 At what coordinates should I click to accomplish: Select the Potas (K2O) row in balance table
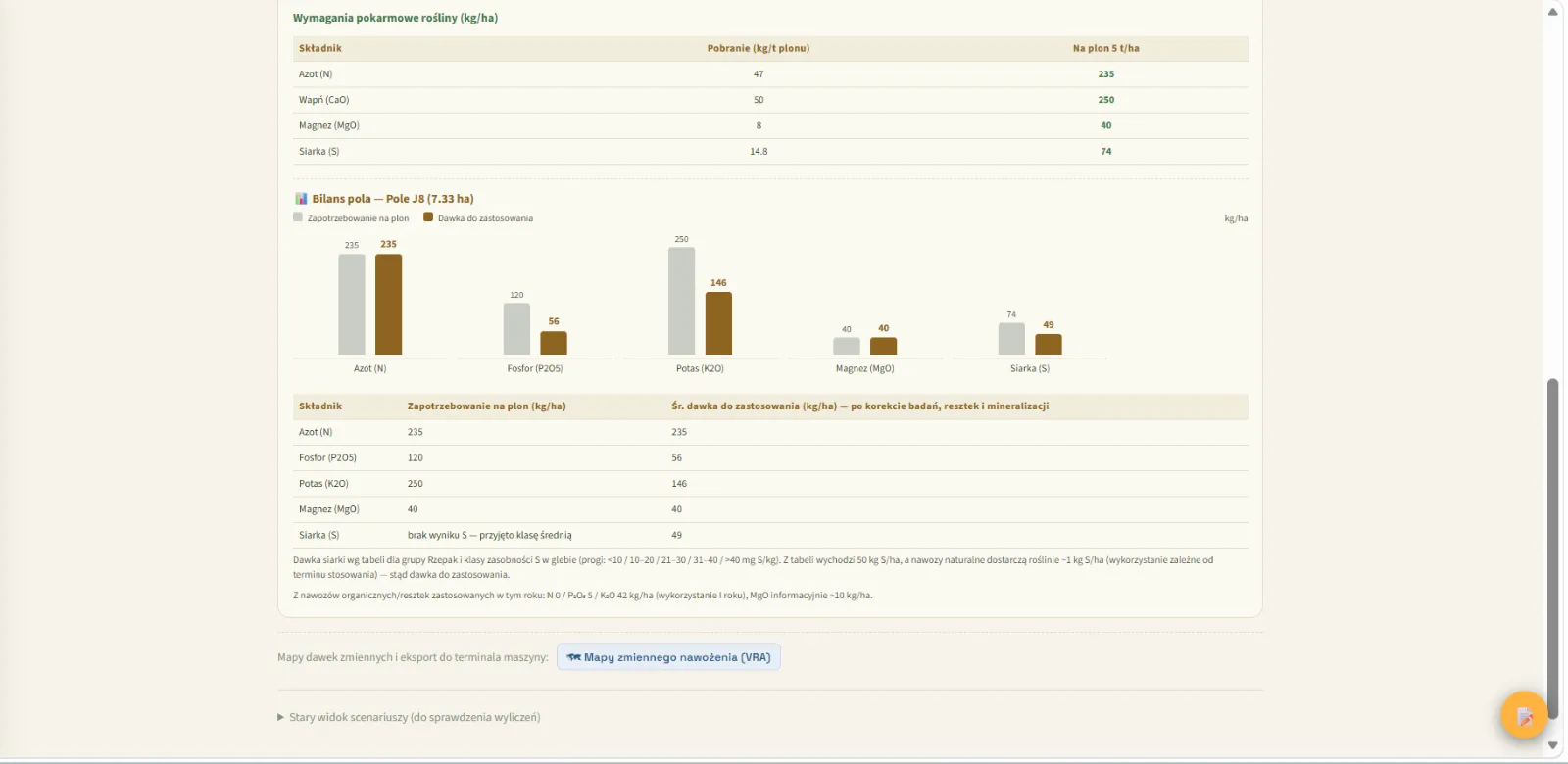click(770, 484)
